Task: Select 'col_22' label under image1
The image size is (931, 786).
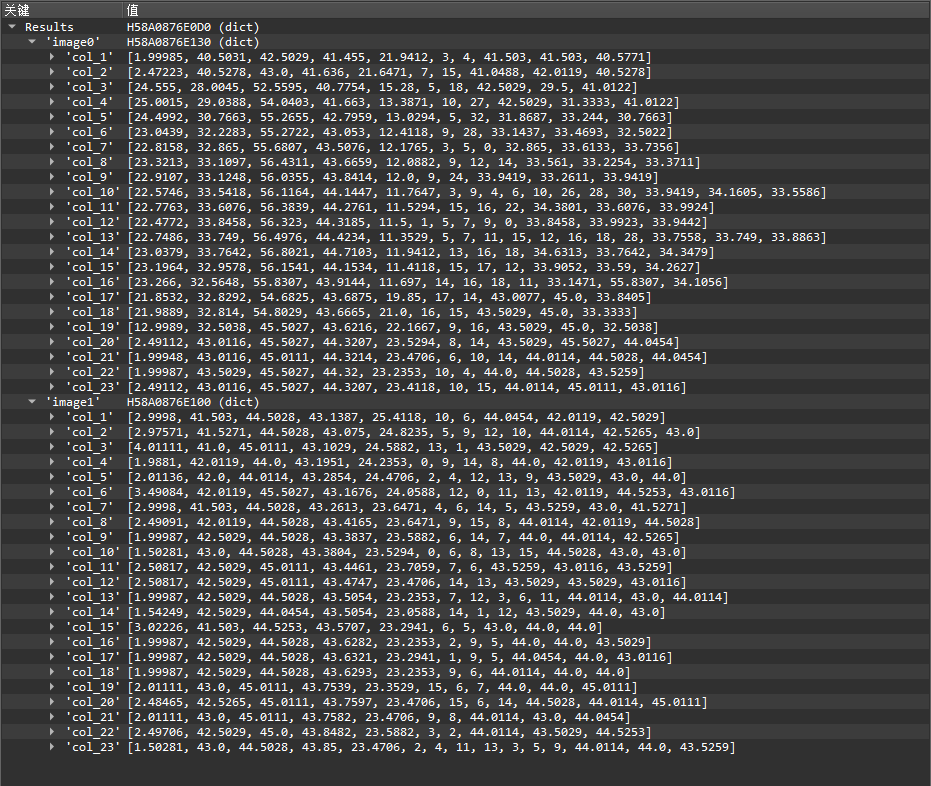Action: click(x=93, y=732)
